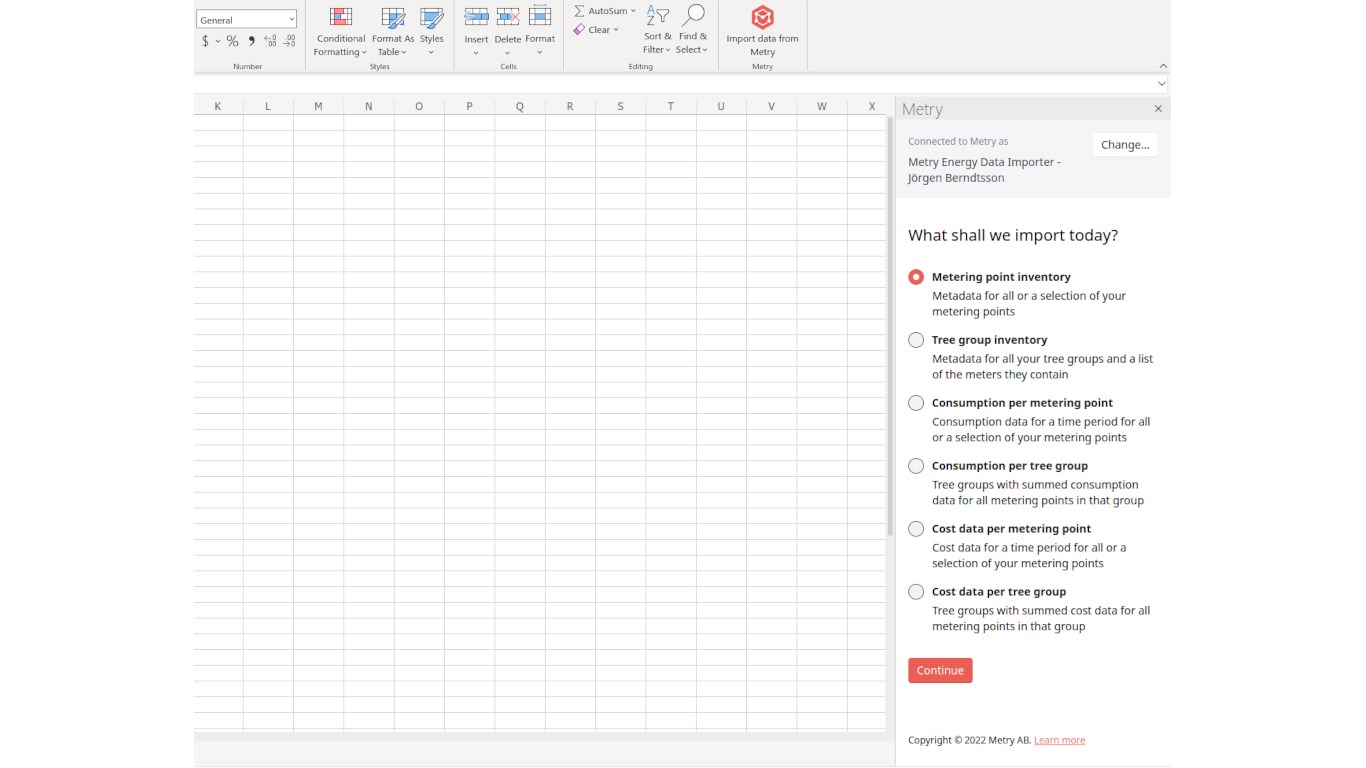Open Find & Select magnifier
The image size is (1366, 768).
point(691,31)
